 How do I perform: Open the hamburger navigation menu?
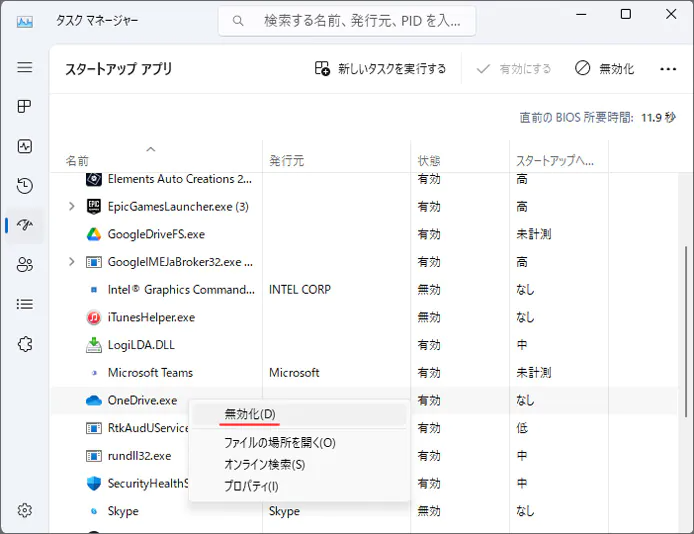(x=25, y=67)
